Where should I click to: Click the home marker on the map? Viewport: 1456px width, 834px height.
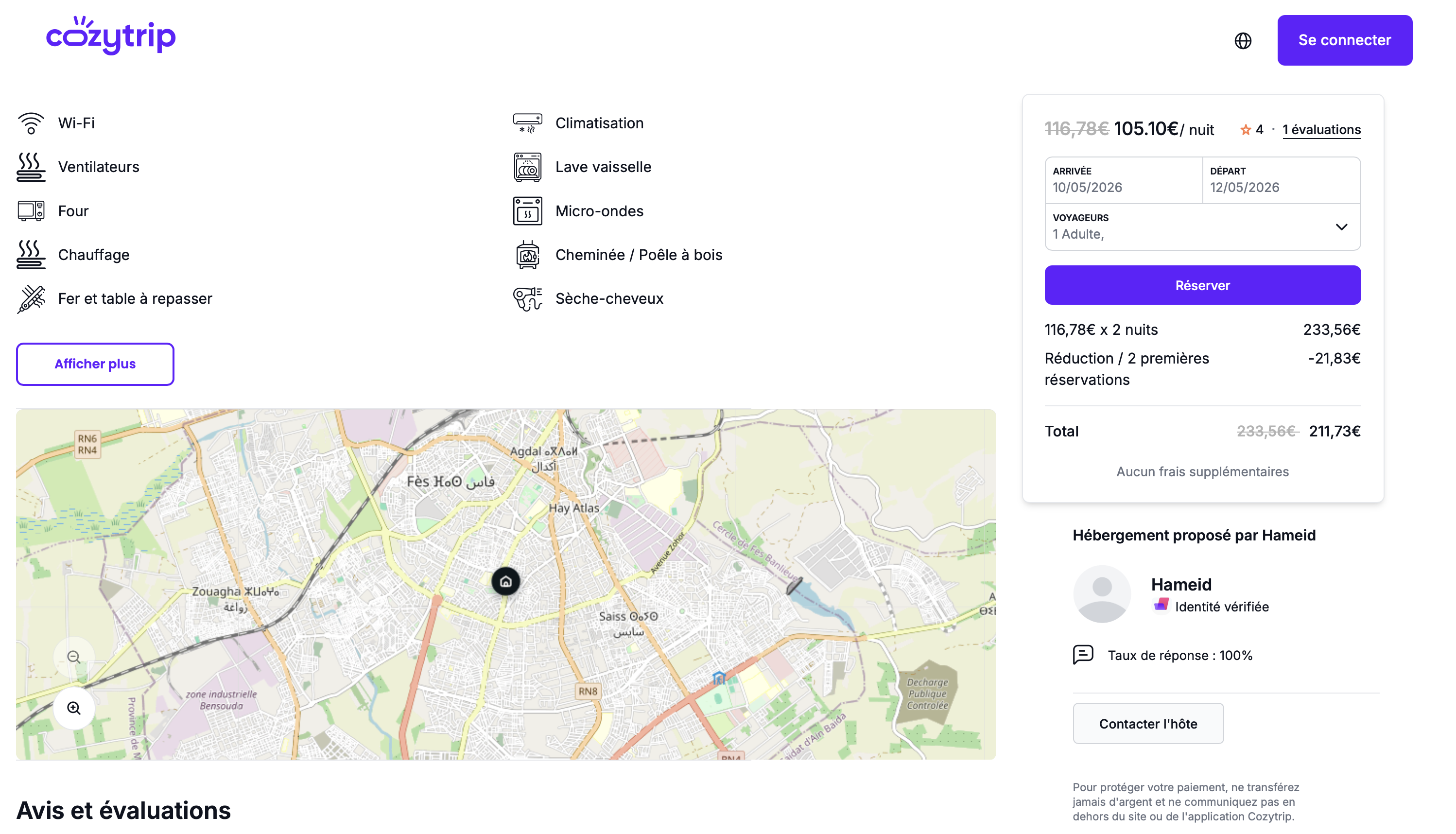tap(505, 581)
